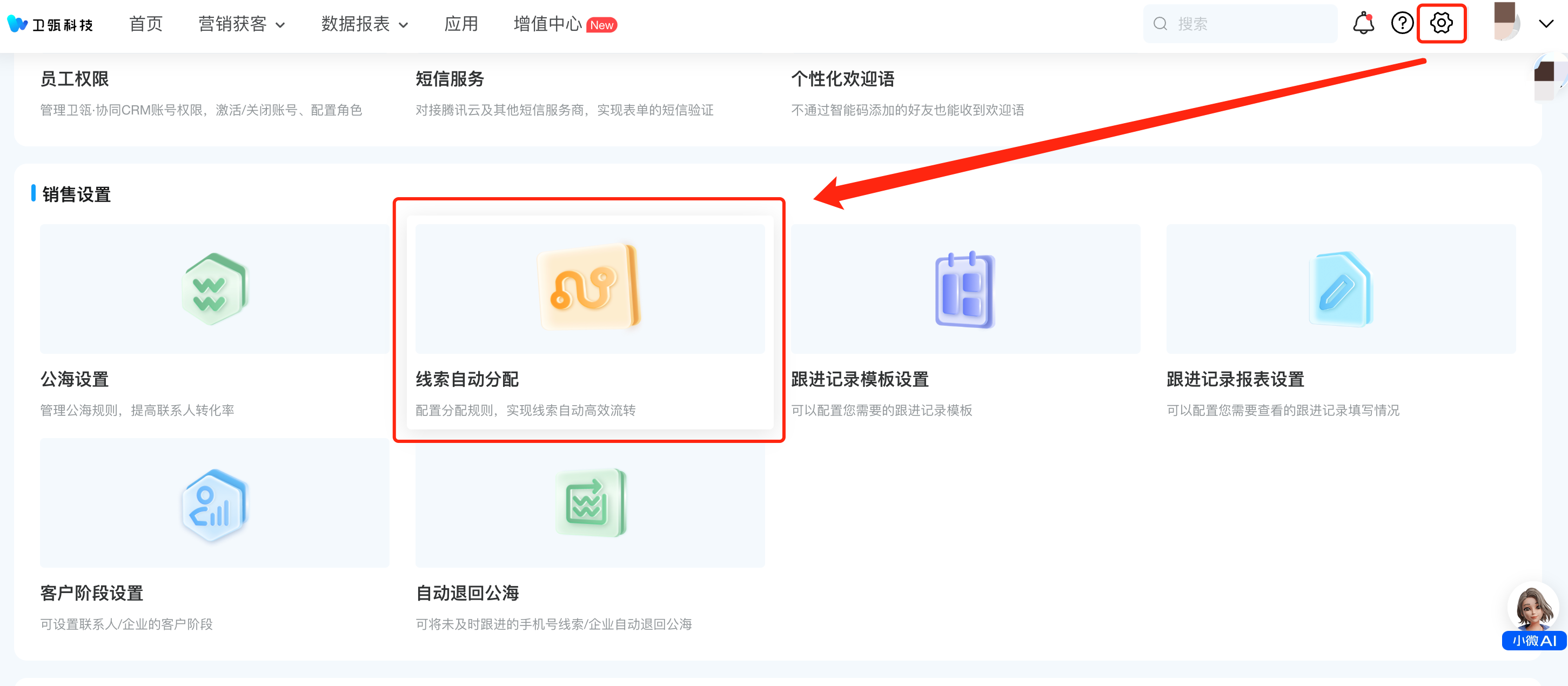This screenshot has width=1568, height=686.
Task: Open the 客户阶段设置 title
Action: [91, 593]
